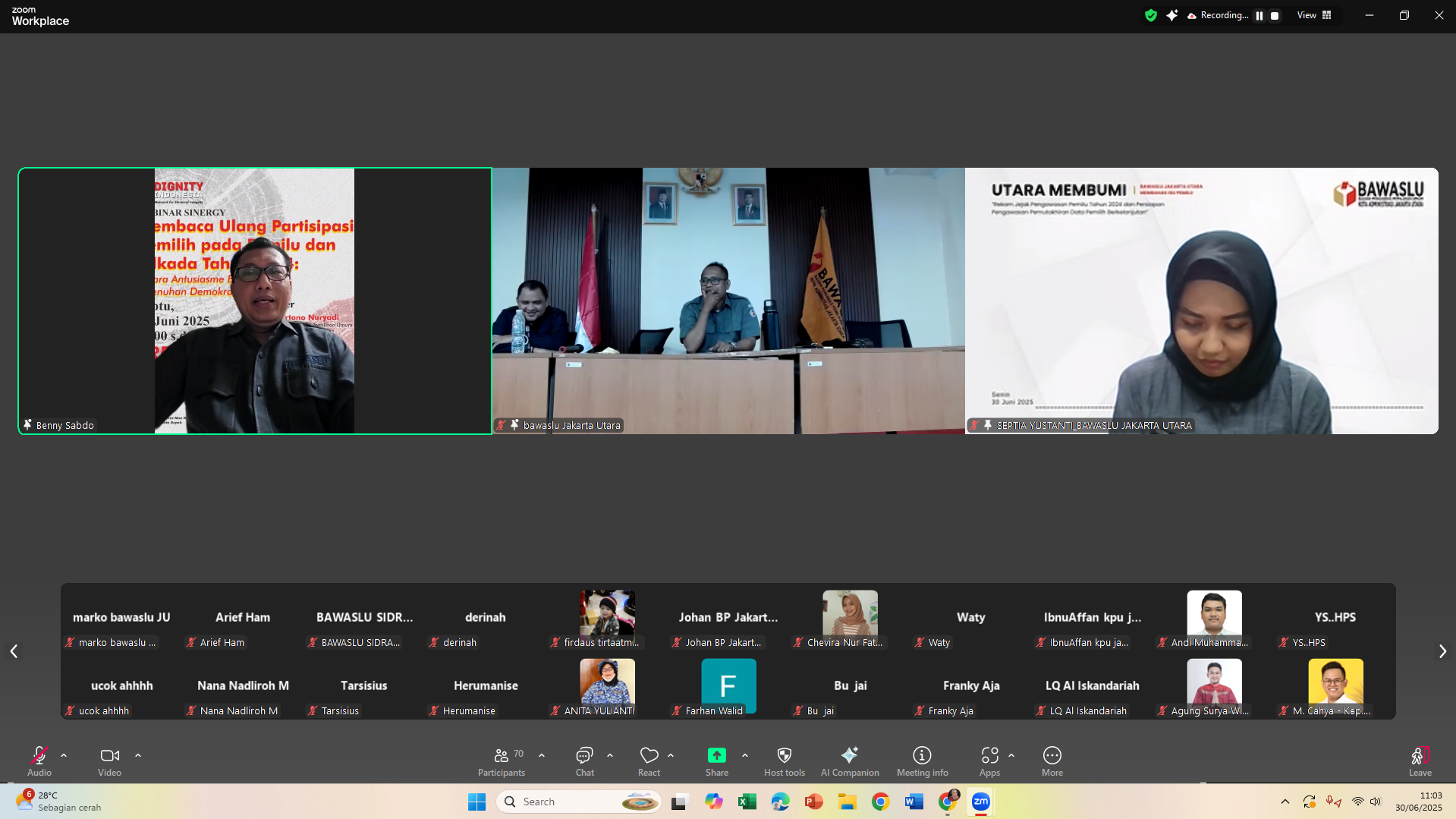Click the green Share screen button
The width and height of the screenshot is (1456, 819).
717,761
